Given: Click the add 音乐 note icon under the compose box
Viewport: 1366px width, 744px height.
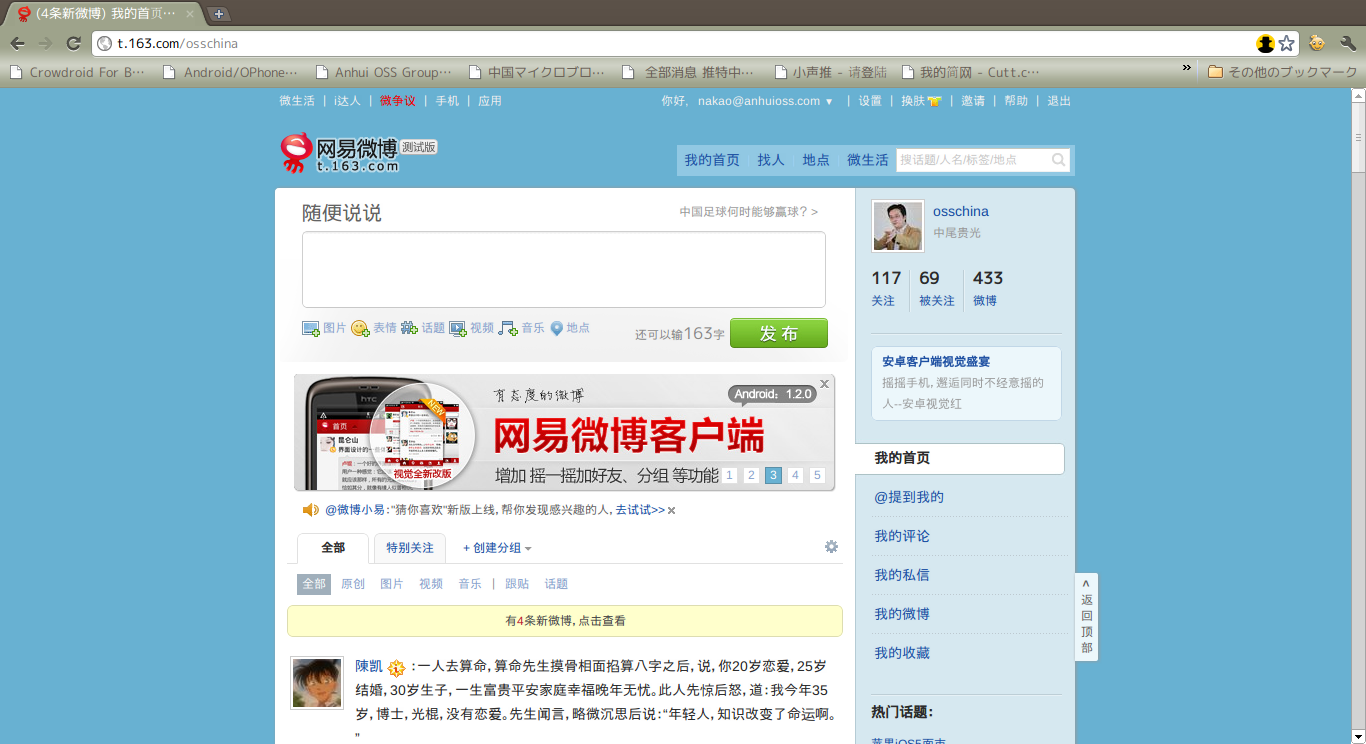Looking at the screenshot, I should click(508, 328).
